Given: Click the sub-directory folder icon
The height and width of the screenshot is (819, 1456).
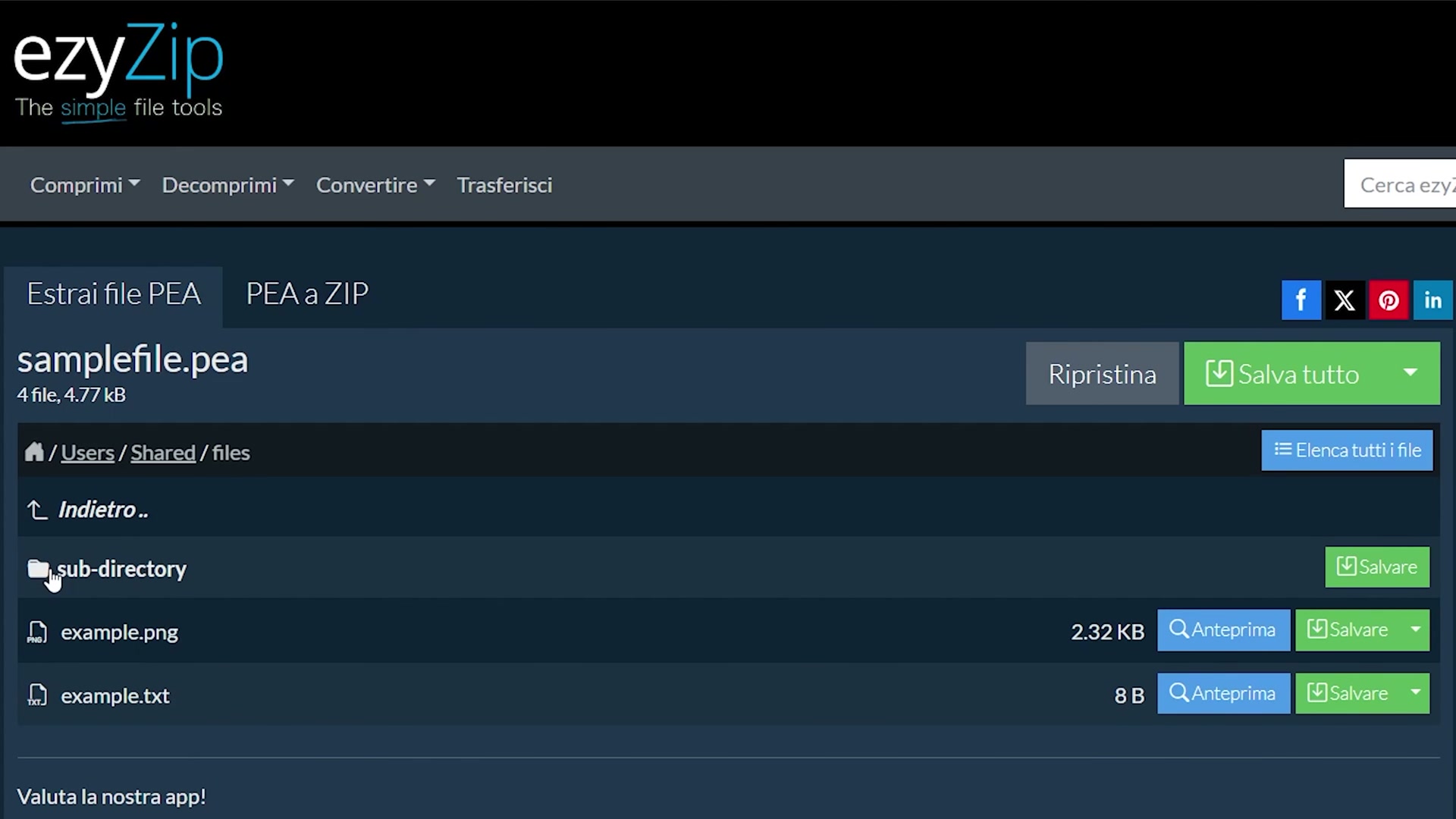Looking at the screenshot, I should (38, 569).
